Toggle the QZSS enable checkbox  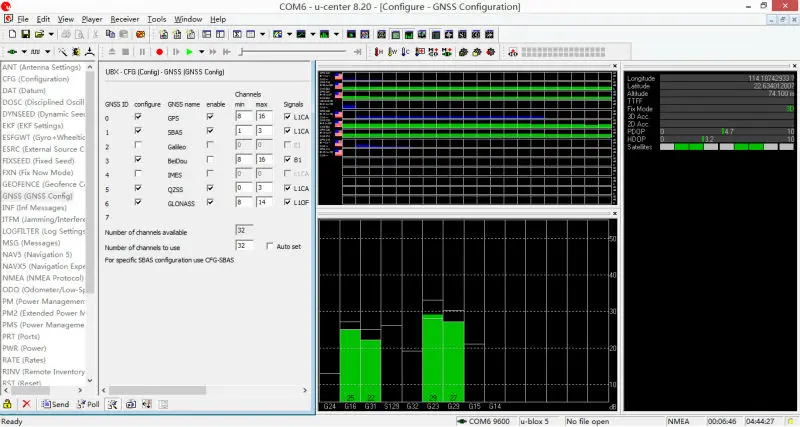[210, 188]
